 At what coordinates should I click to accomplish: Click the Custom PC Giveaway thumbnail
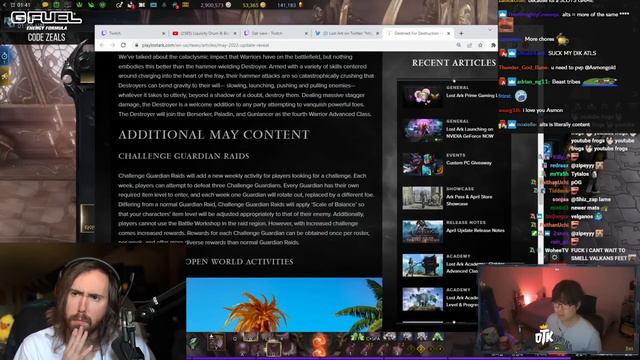[422, 164]
